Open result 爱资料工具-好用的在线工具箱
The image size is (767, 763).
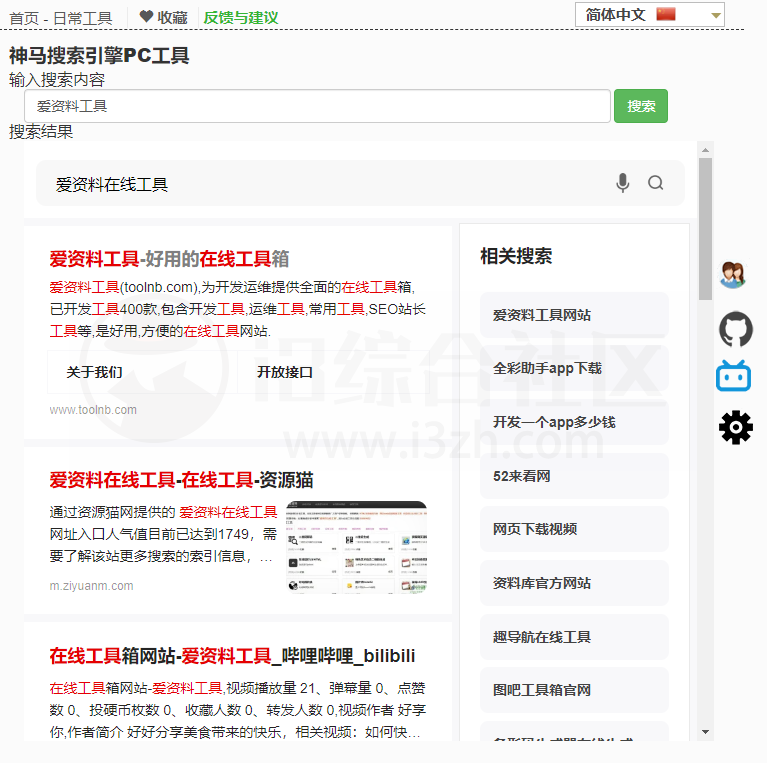pyautogui.click(x=169, y=259)
